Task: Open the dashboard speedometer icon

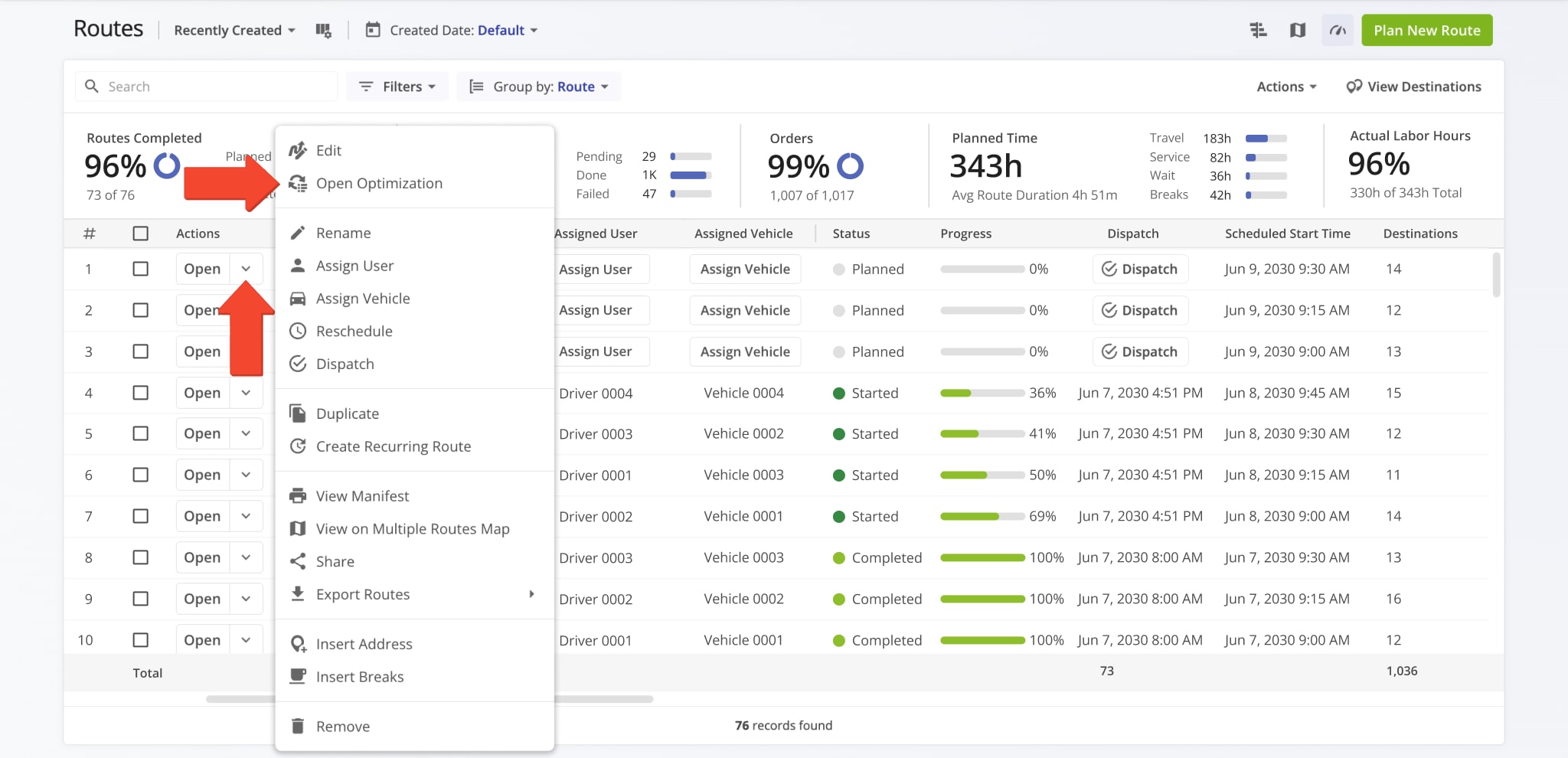Action: pos(1337,30)
